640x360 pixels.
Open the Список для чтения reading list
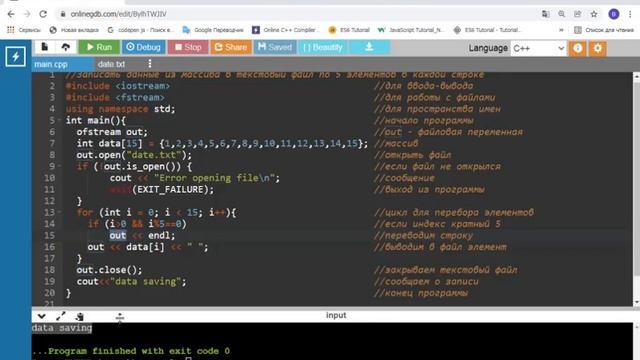(604, 30)
